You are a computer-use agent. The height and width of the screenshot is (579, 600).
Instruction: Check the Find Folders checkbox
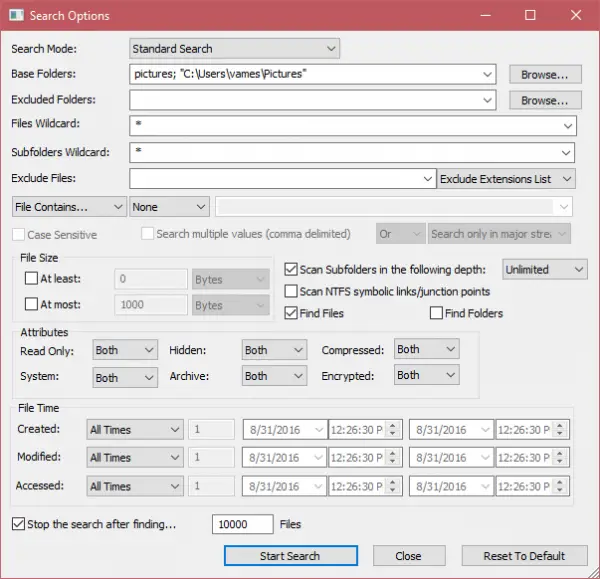pyautogui.click(x=436, y=313)
